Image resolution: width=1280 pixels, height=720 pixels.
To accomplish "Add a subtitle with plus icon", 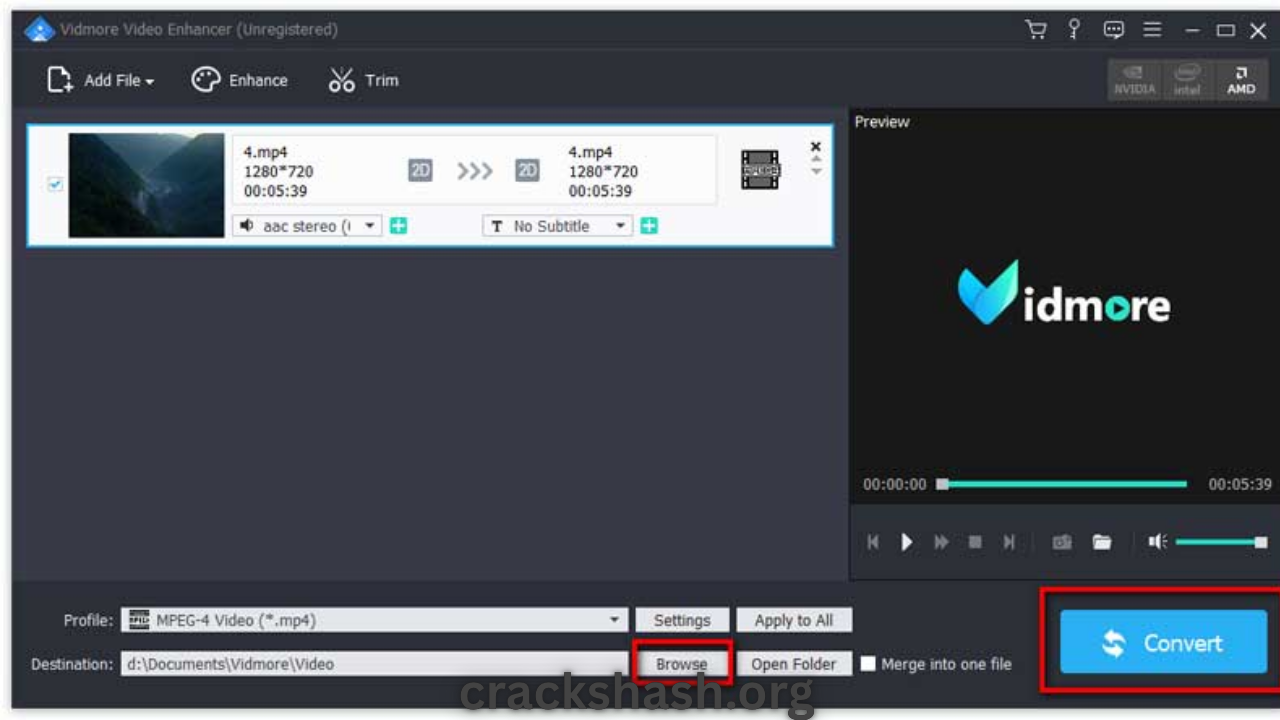I will click(649, 226).
